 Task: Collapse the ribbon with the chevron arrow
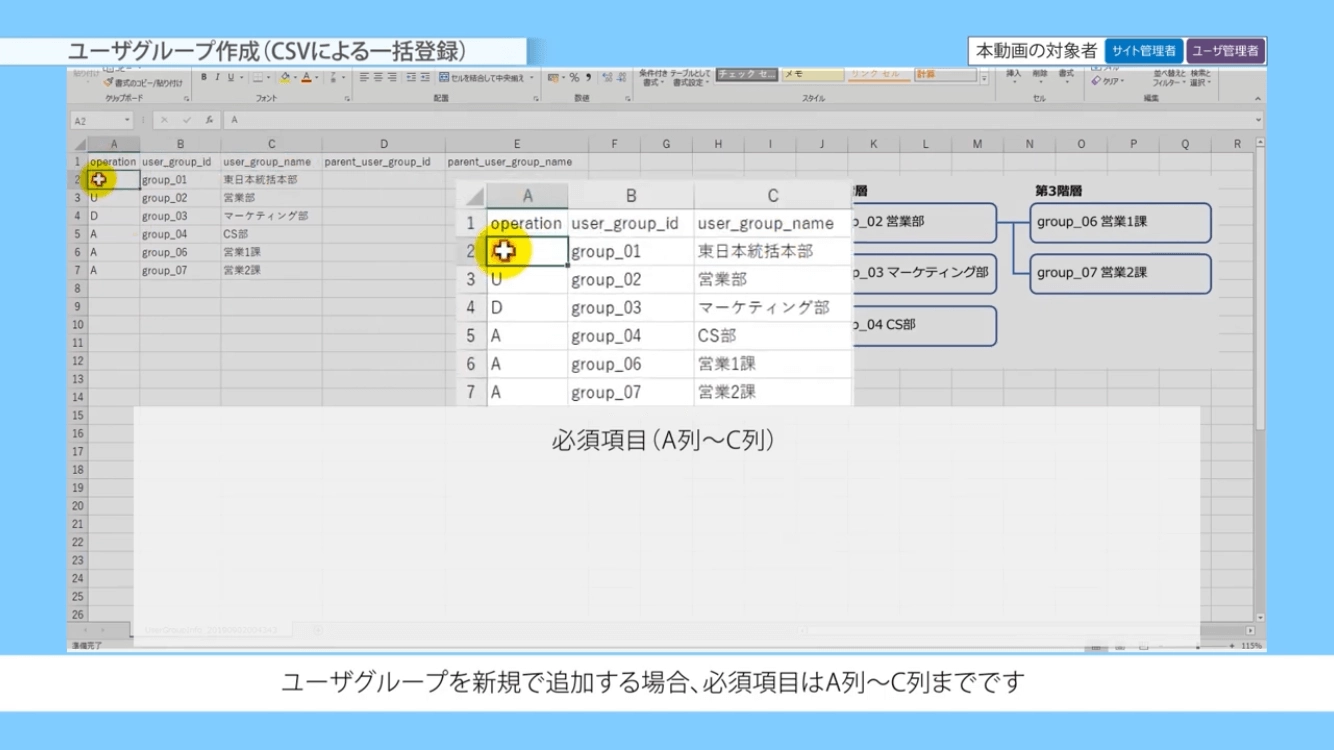(1258, 99)
